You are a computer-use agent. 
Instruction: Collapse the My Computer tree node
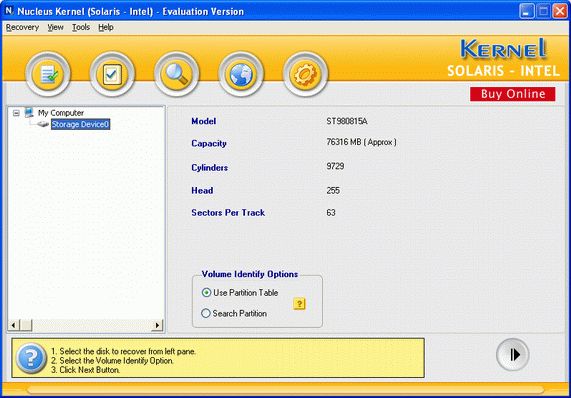coord(16,113)
